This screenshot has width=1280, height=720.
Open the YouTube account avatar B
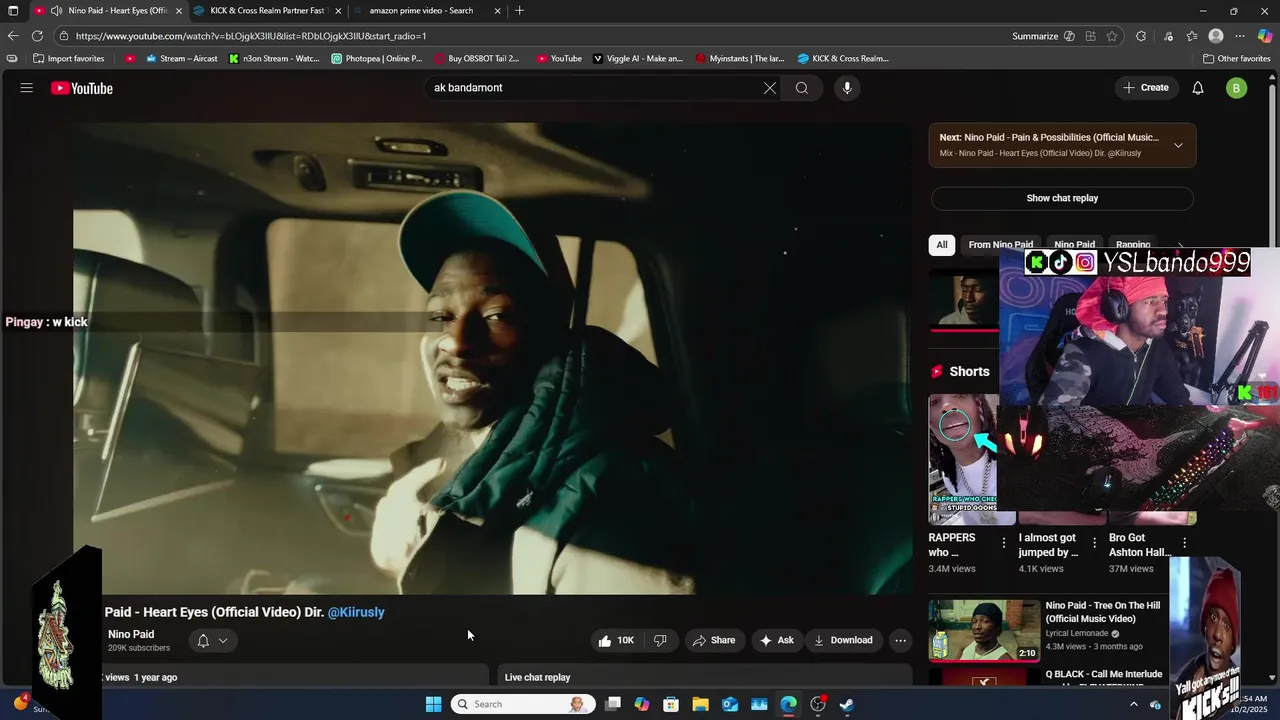(1237, 88)
